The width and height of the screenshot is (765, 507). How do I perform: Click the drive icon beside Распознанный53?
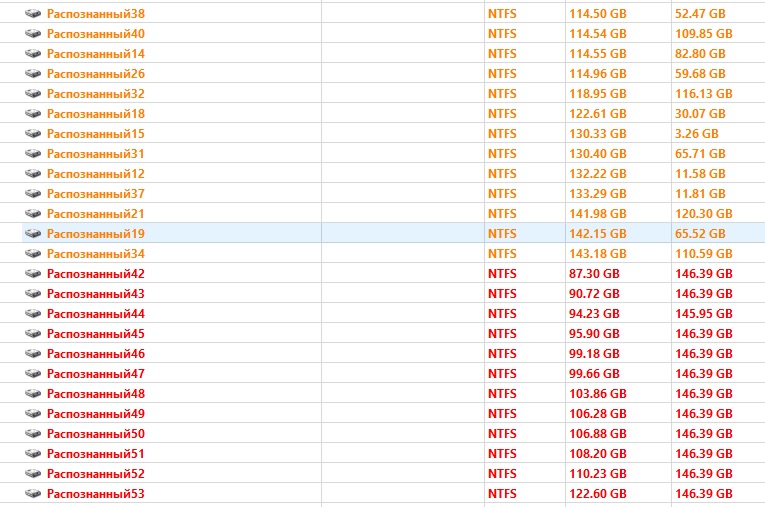point(33,494)
